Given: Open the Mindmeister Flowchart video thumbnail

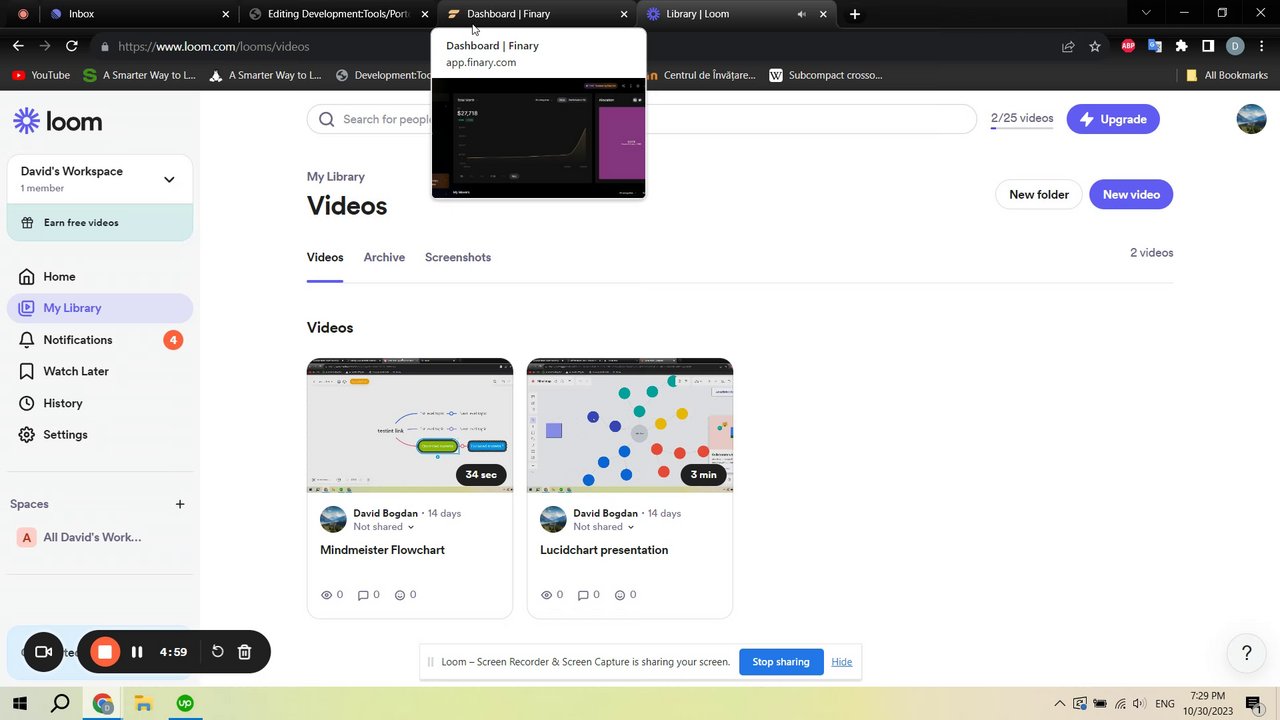Looking at the screenshot, I should pyautogui.click(x=410, y=425).
